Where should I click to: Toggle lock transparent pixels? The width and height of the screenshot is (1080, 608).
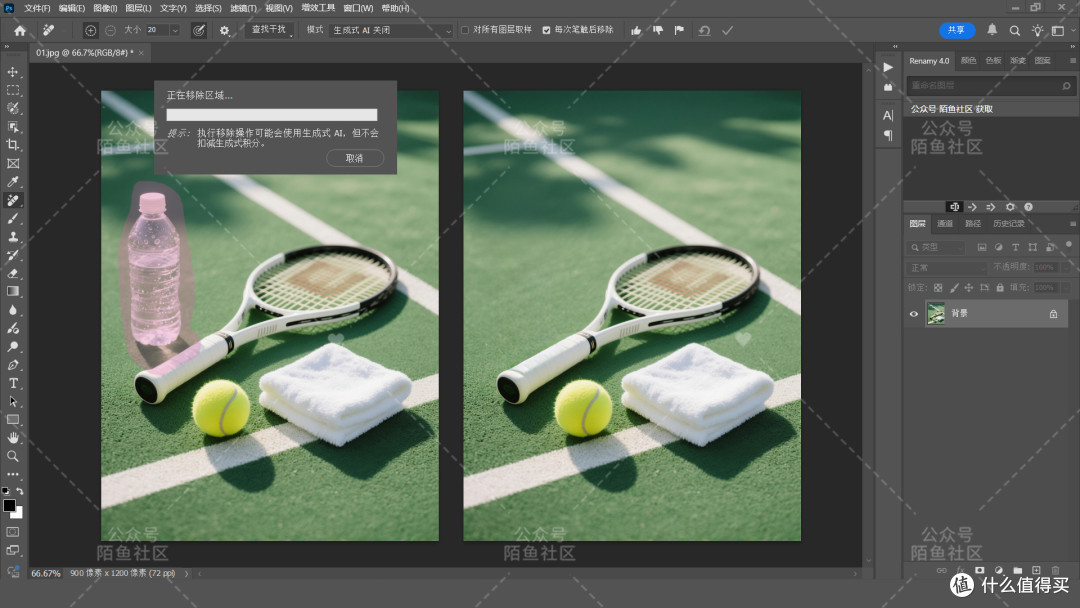[937, 287]
